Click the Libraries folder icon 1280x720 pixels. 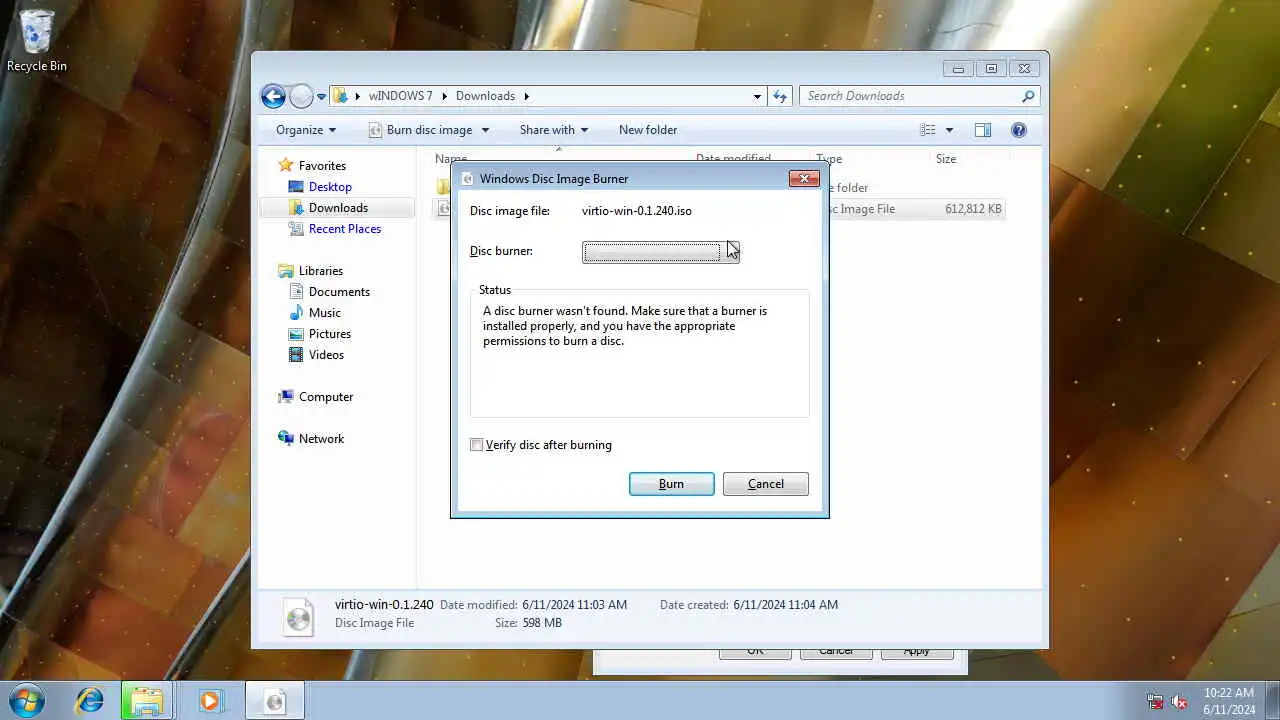point(286,271)
